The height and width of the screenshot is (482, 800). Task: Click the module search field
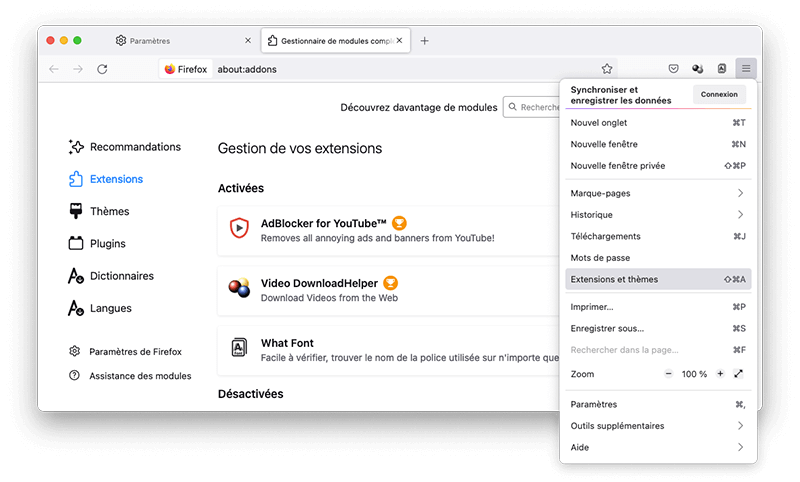(x=532, y=107)
